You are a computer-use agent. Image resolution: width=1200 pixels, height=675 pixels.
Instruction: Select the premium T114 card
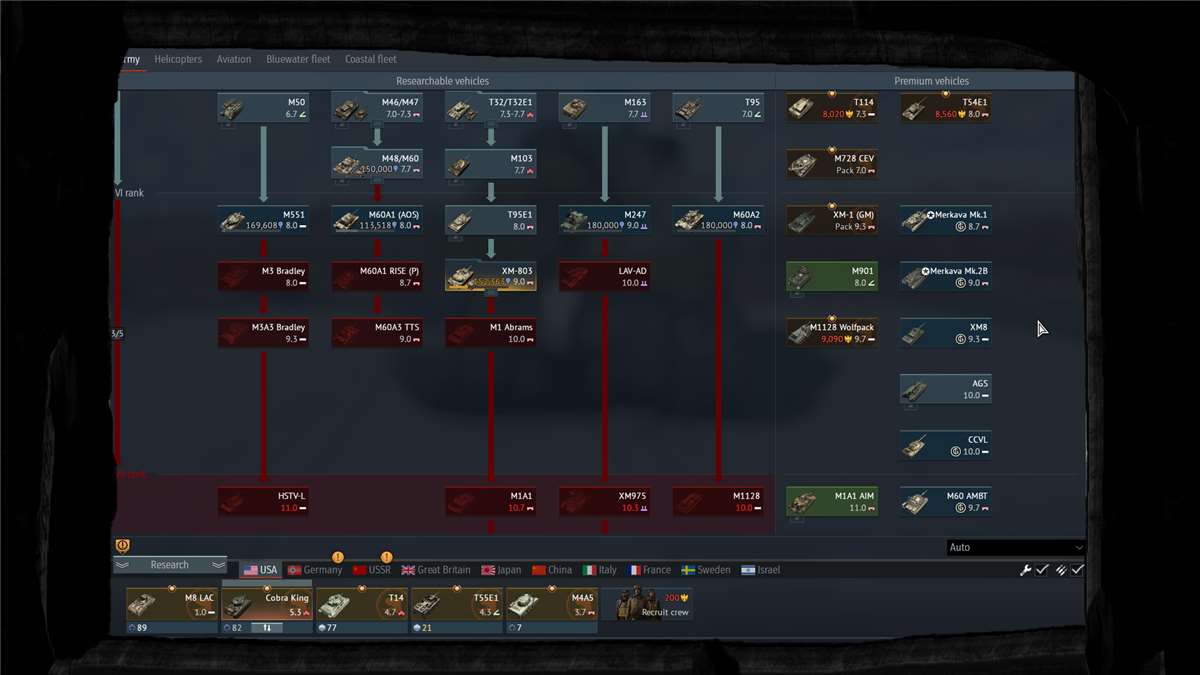(832, 108)
